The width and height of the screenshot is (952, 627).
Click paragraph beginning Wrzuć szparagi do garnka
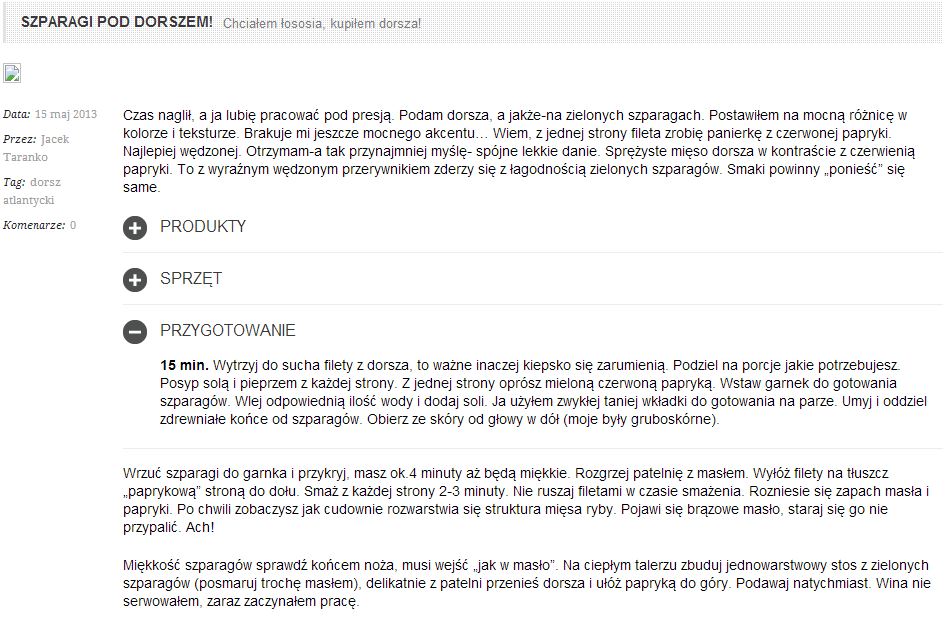pyautogui.click(x=526, y=500)
